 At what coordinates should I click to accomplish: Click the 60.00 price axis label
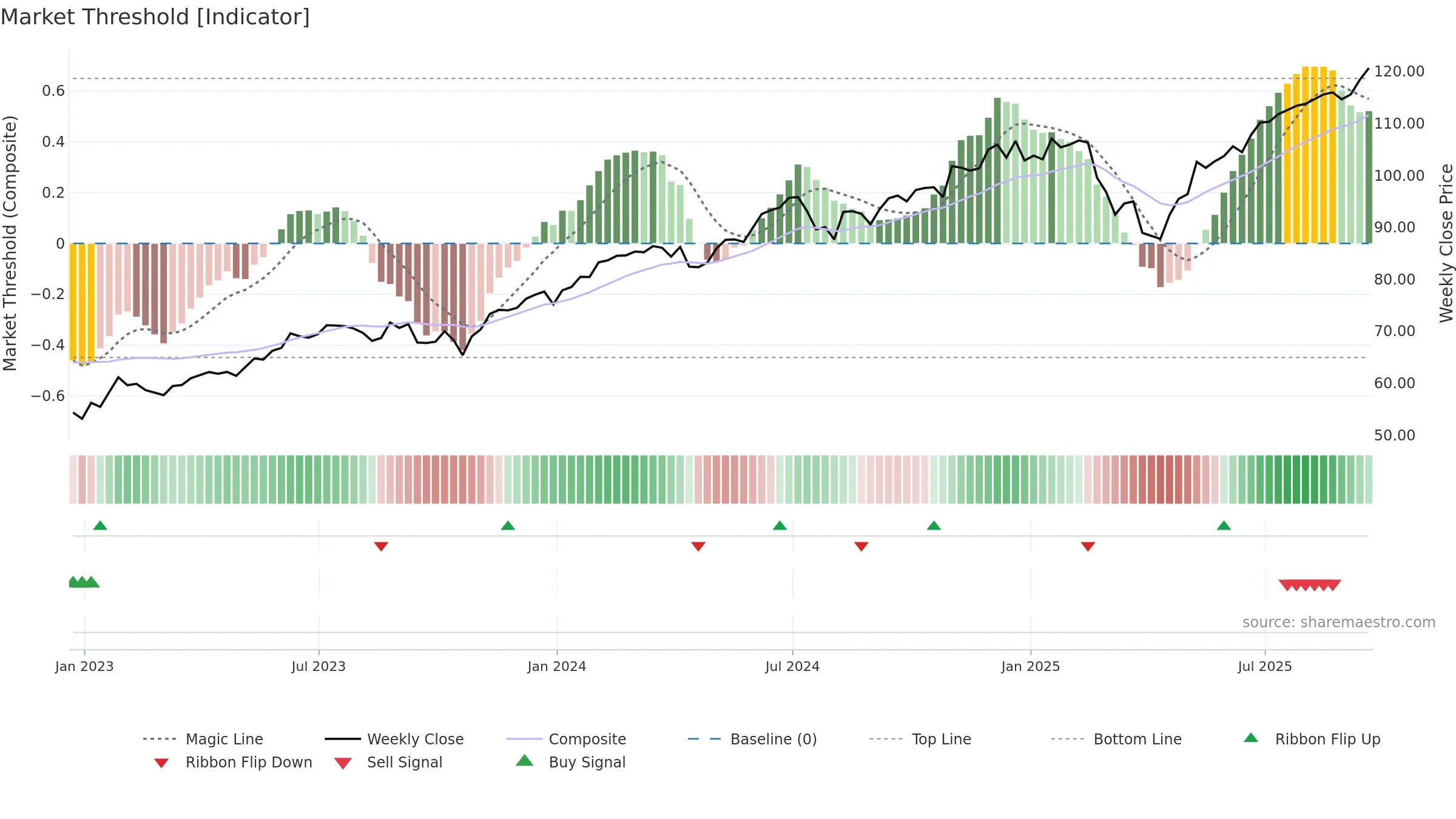(1395, 383)
